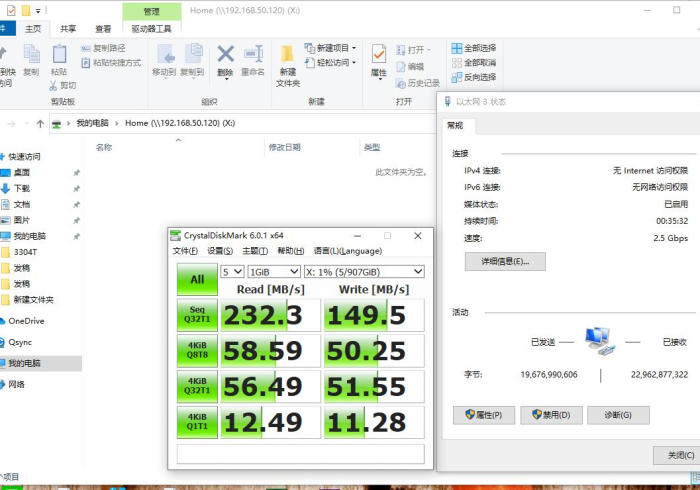Open 属性 (Properties) from the ribbon
This screenshot has width=700, height=490.
[x=379, y=59]
